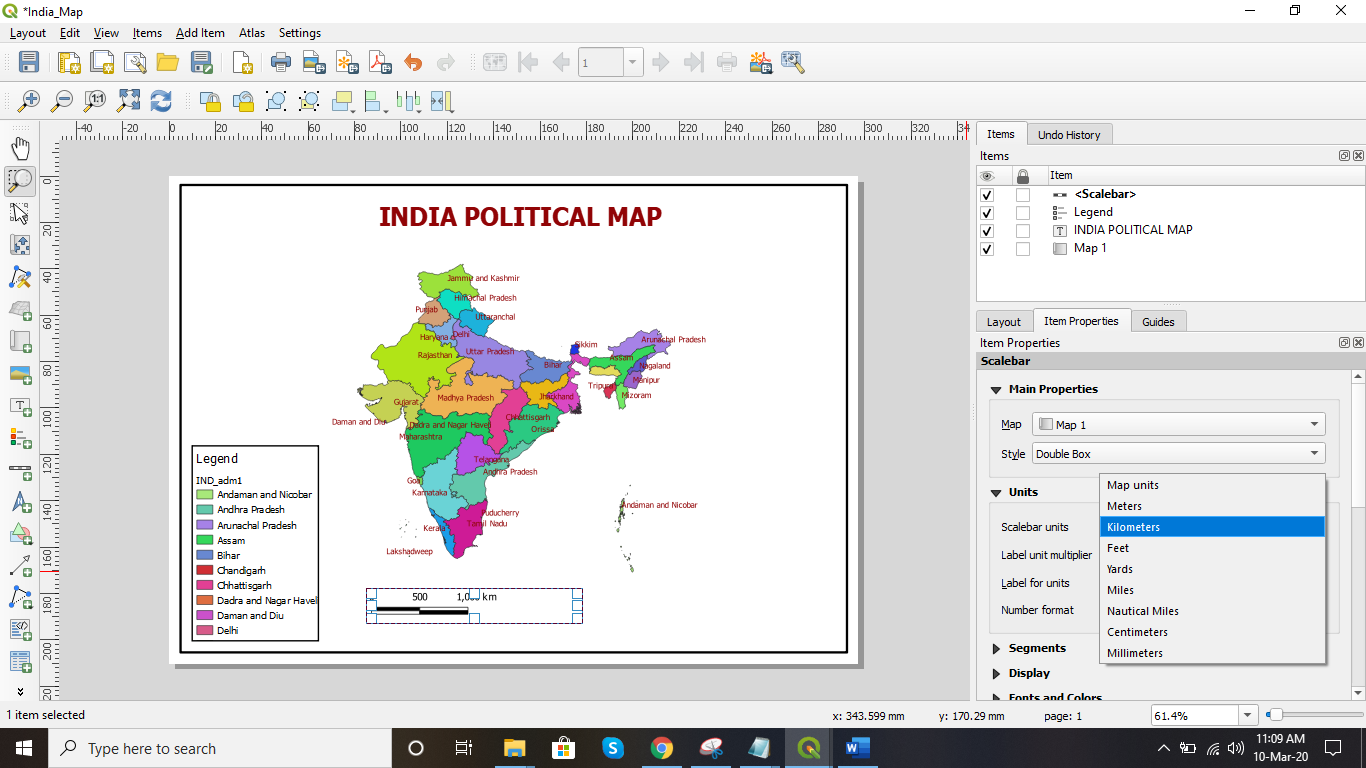Expand the Segments section
Viewport: 1366px width, 768px height.
[x=996, y=649]
